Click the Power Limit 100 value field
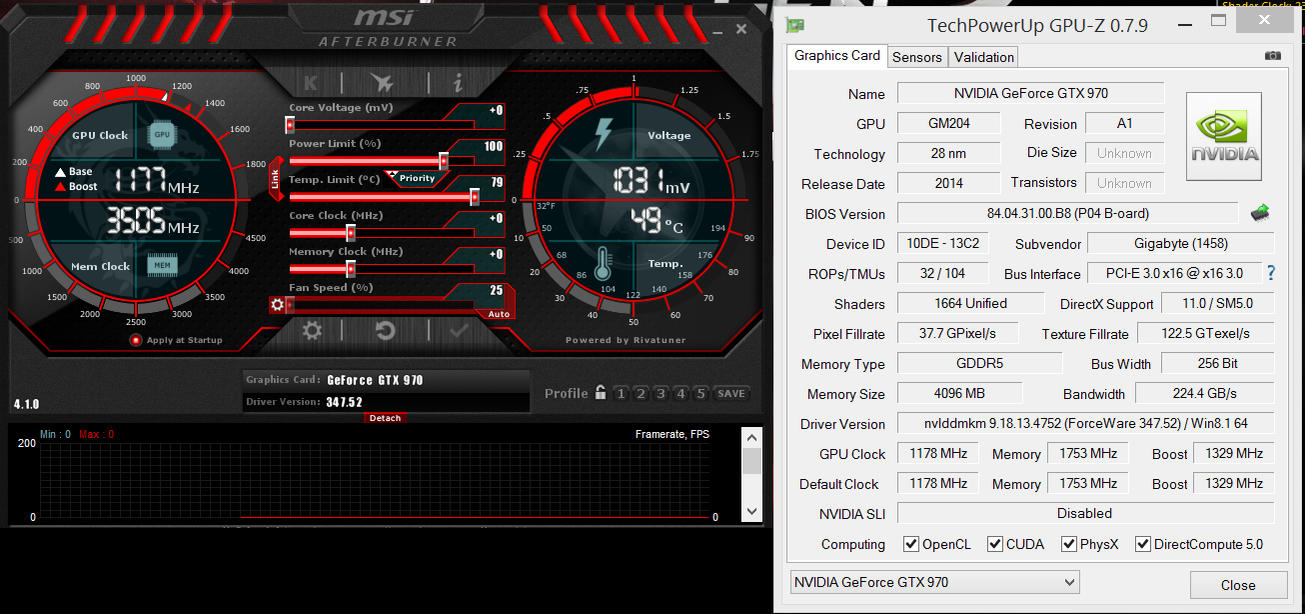Viewport: 1305px width, 614px height. [x=491, y=146]
